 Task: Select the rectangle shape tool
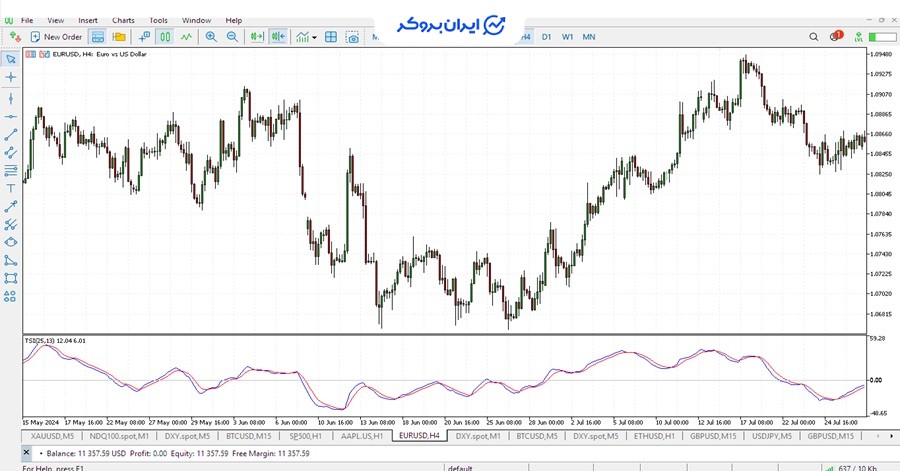tap(10, 278)
